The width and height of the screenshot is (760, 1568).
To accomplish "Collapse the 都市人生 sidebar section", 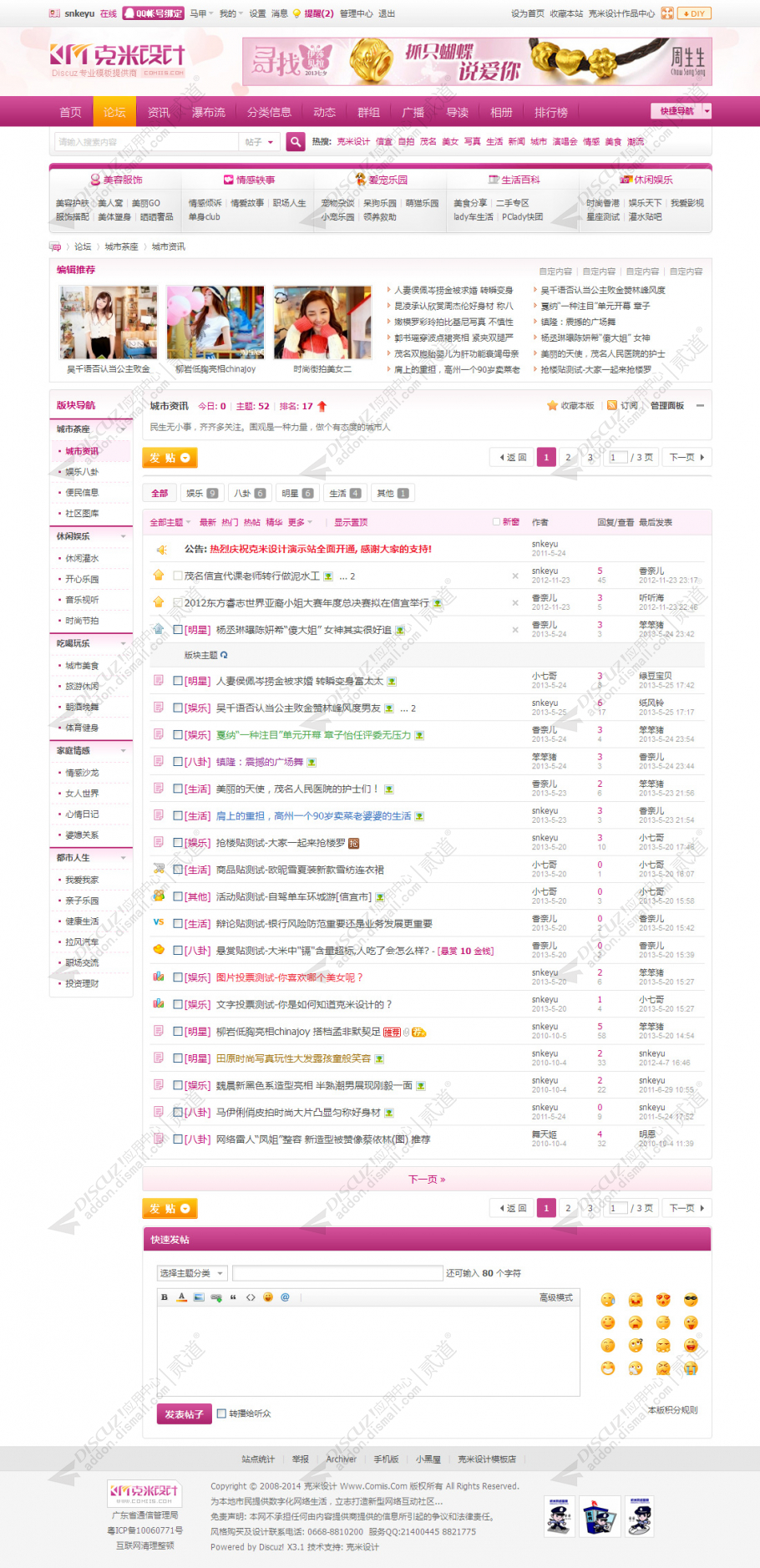I will click(x=124, y=858).
